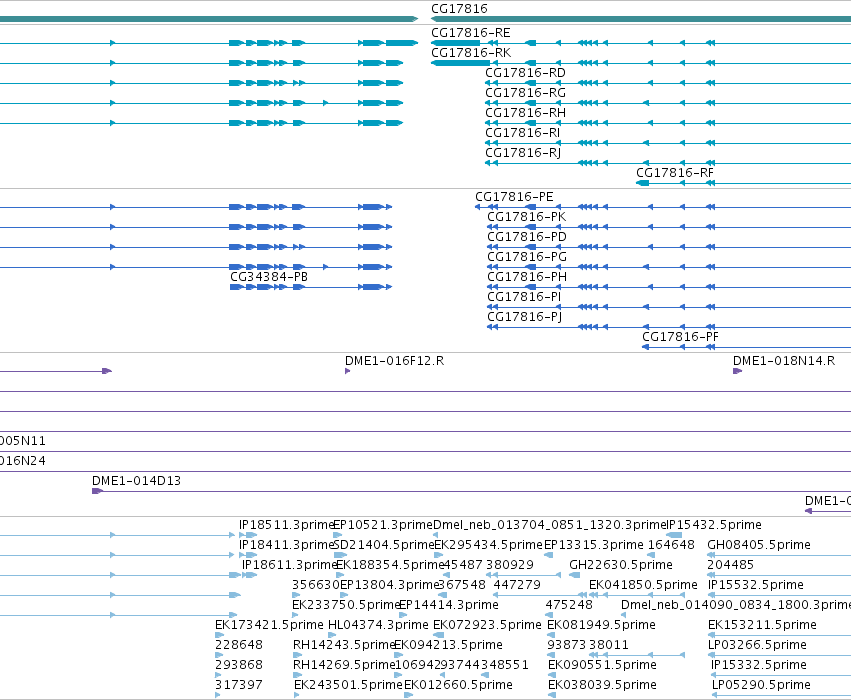Select EST EK081949.5prime
851x700 pixels.
coord(601,625)
